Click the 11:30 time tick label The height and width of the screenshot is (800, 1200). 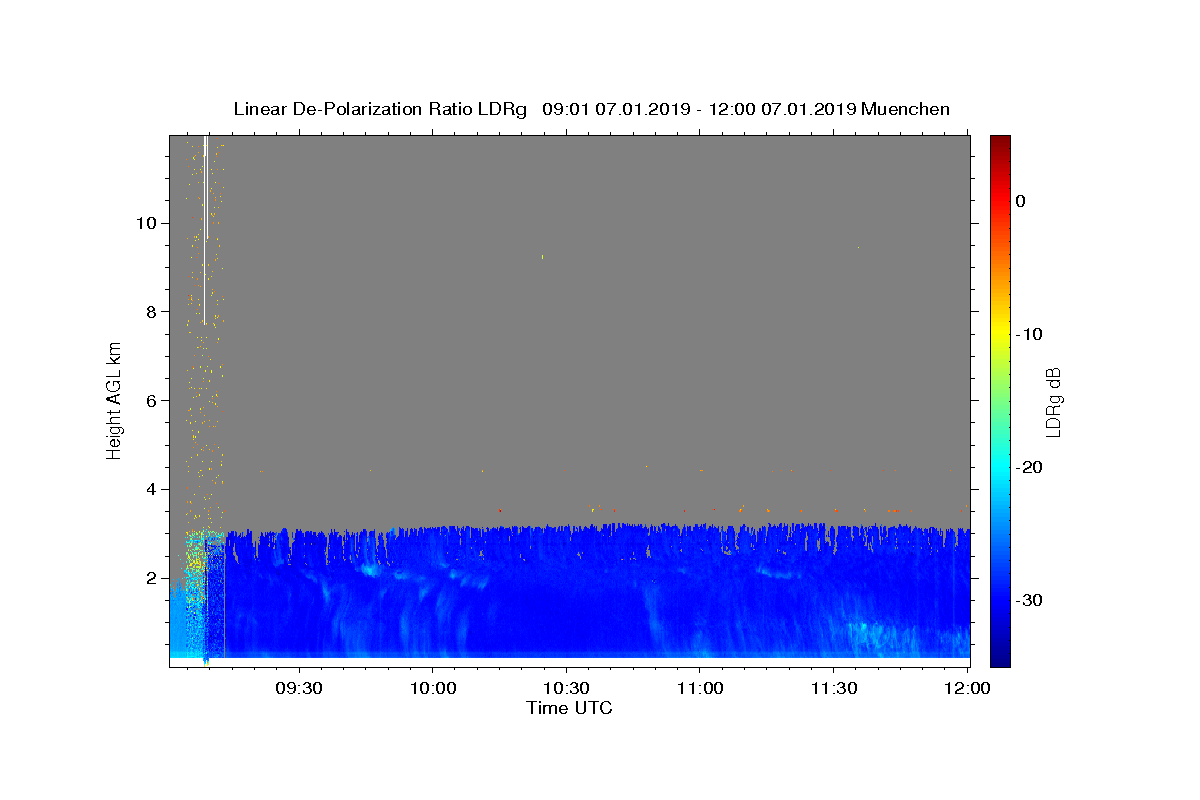pyautogui.click(x=833, y=690)
